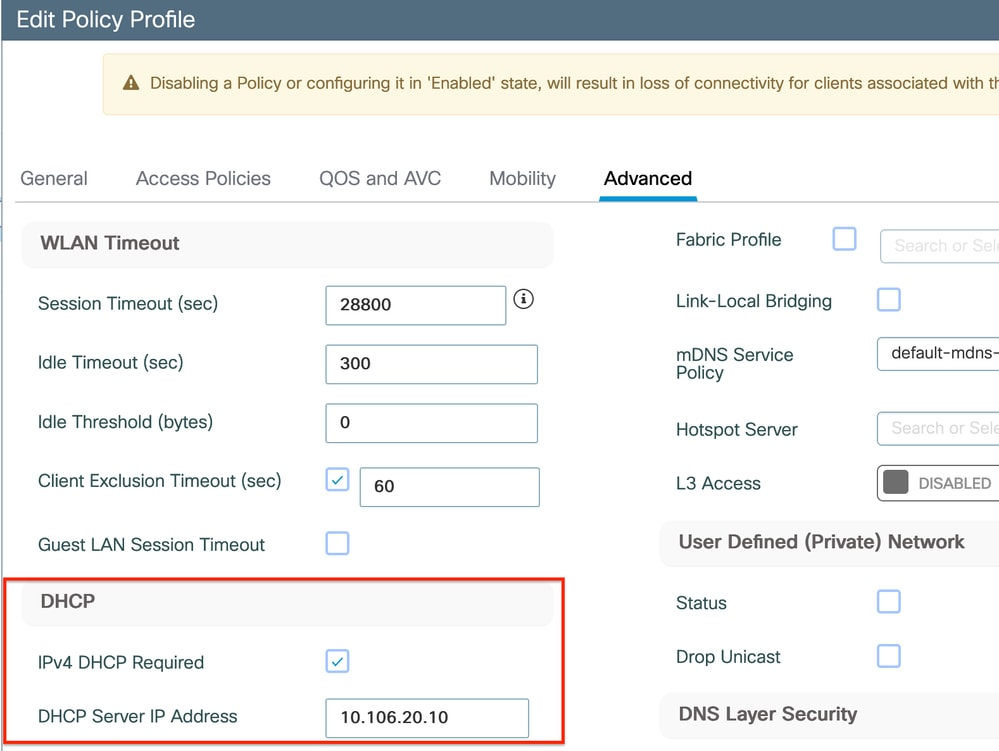Enable the Drop Unicast checkbox
The width and height of the screenshot is (999, 751).
click(889, 655)
